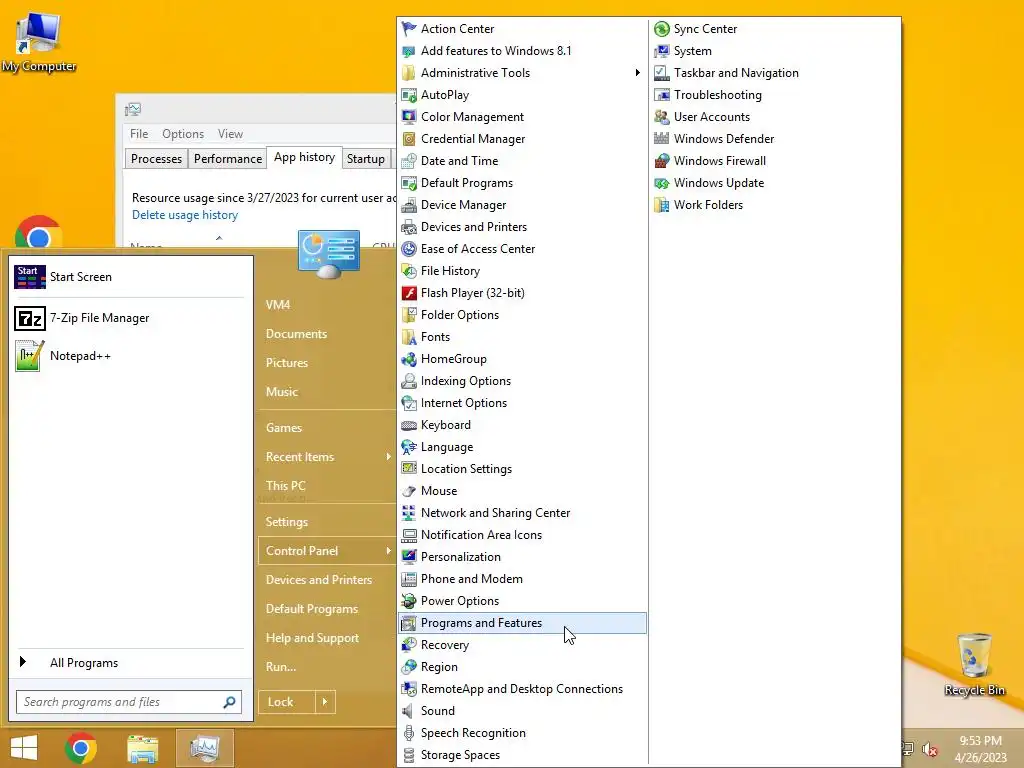Click the Device Manager icon
The width and height of the screenshot is (1024, 768).
[409, 205]
